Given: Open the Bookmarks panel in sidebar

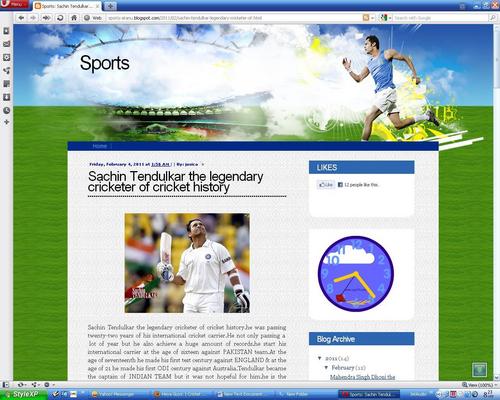Looking at the screenshot, I should point(6,31).
